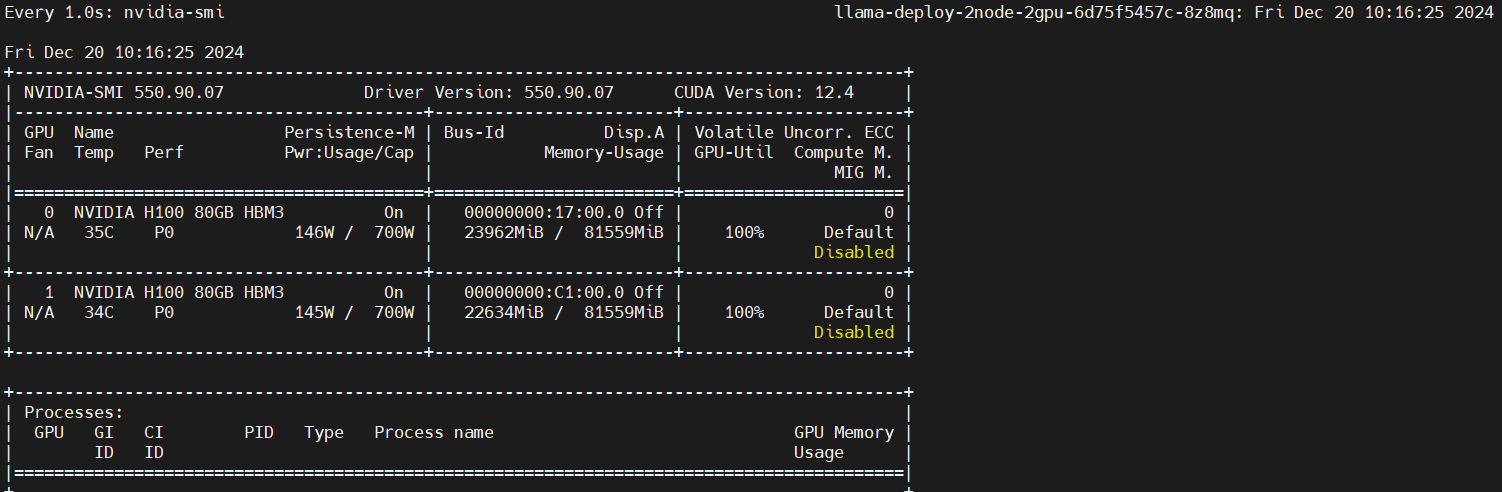Click the Memory-Usage column header
Screen dimensions: 1502x492
pos(603,152)
